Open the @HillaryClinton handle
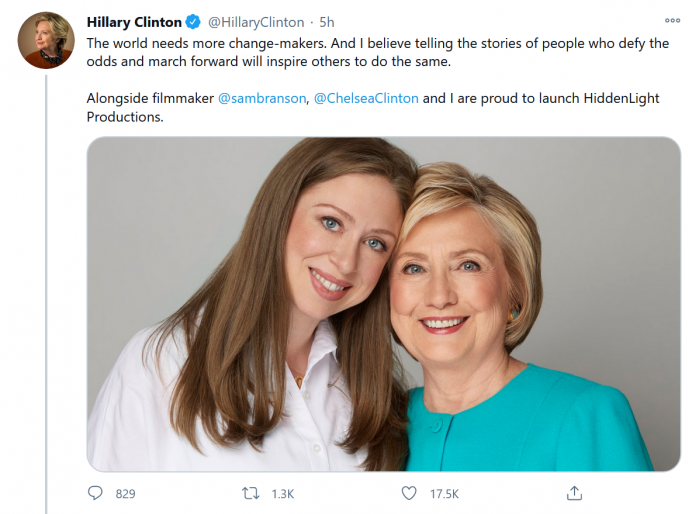 (x=254, y=22)
